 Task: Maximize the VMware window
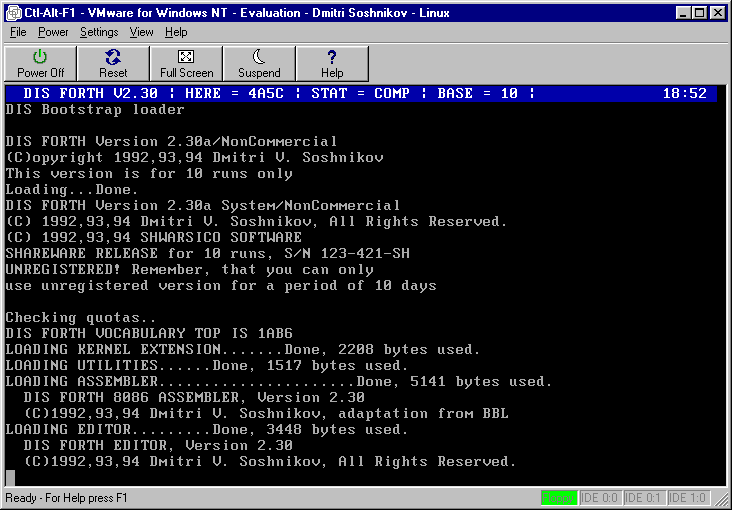click(699, 13)
